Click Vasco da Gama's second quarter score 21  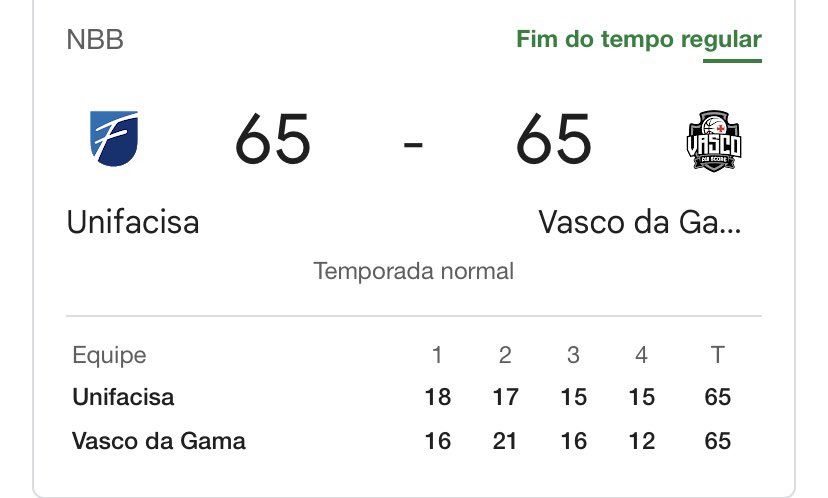(505, 441)
